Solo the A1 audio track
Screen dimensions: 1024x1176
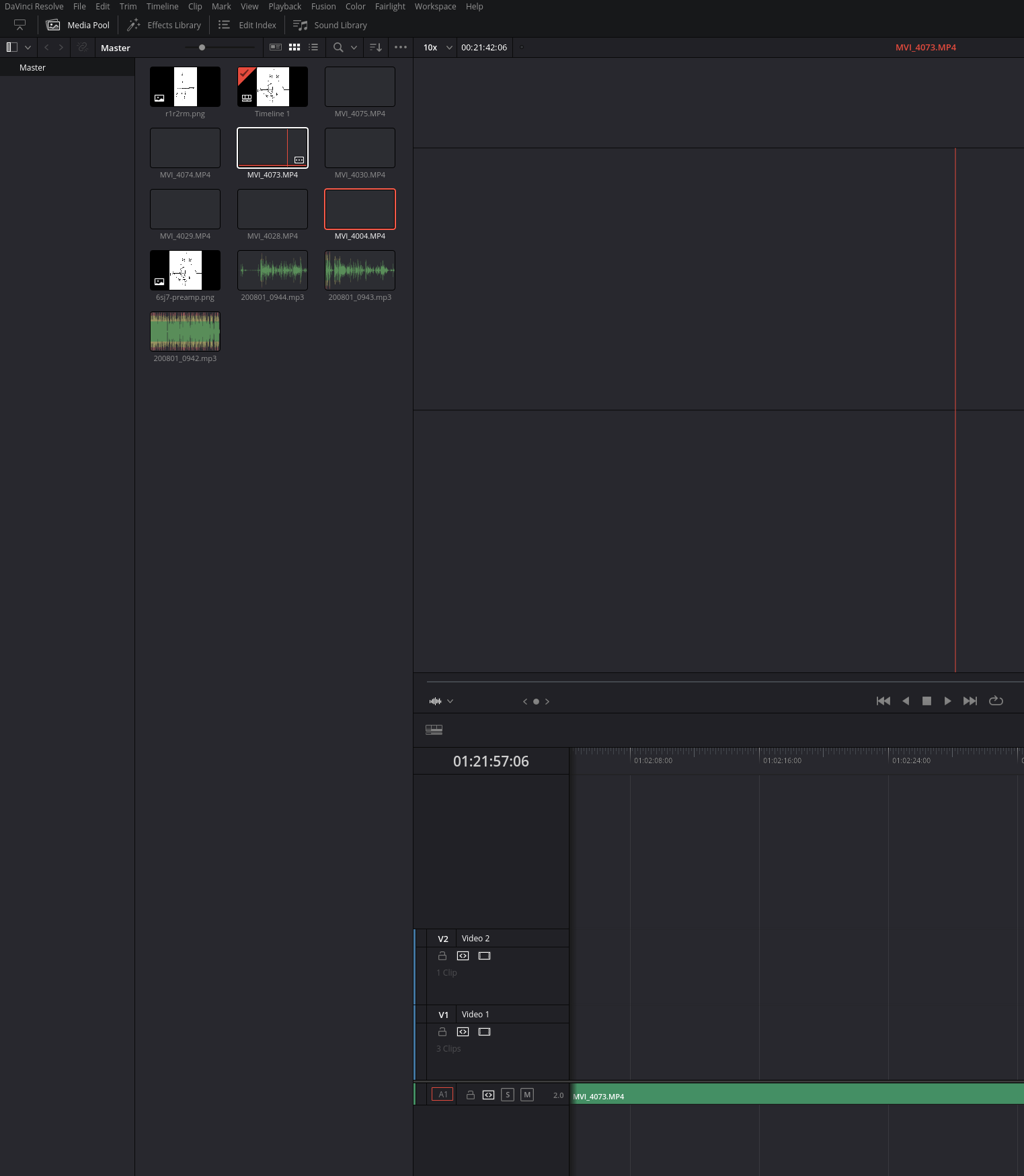click(x=508, y=1095)
